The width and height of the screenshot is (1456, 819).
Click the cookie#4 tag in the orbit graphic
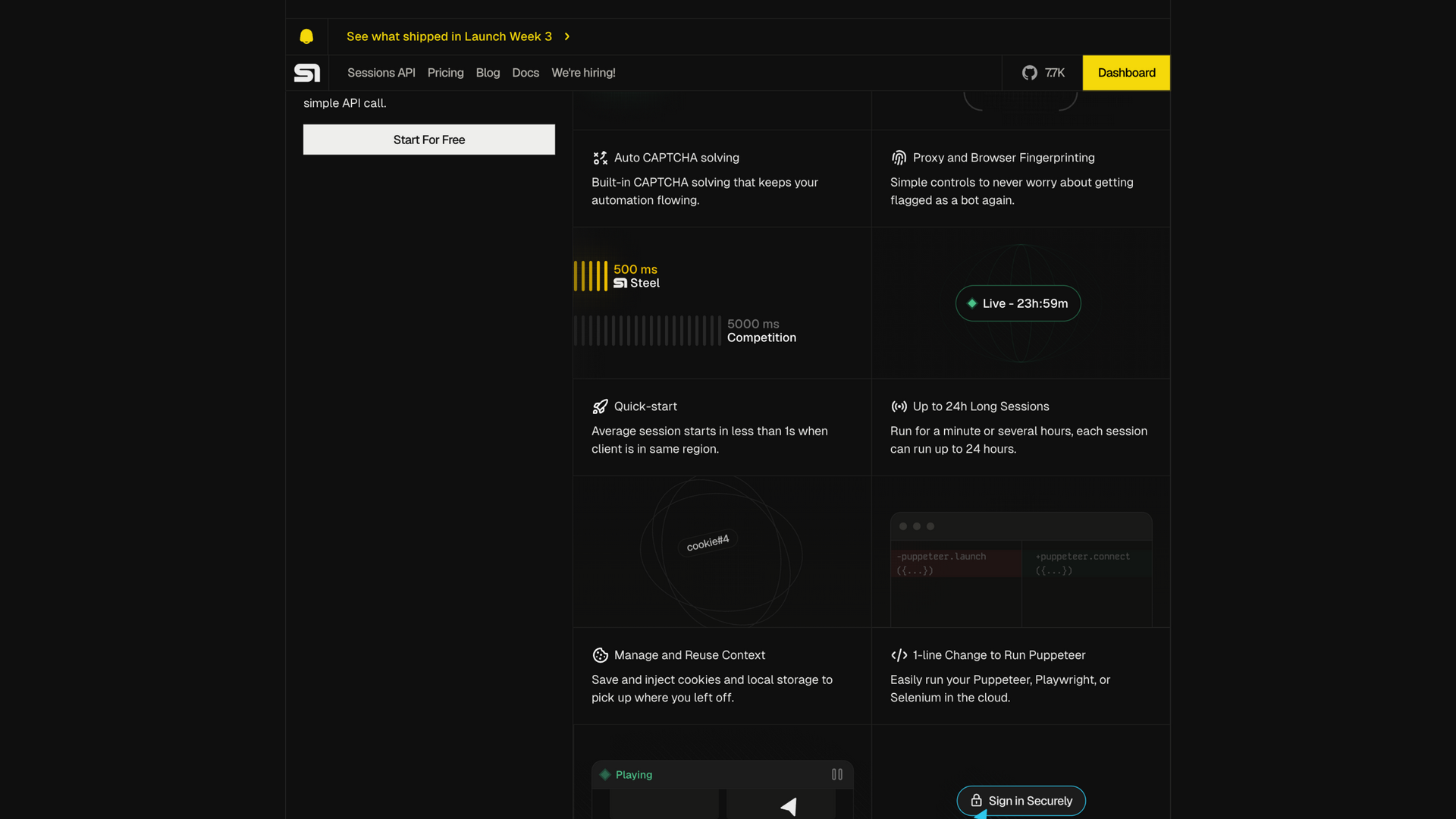coord(708,543)
